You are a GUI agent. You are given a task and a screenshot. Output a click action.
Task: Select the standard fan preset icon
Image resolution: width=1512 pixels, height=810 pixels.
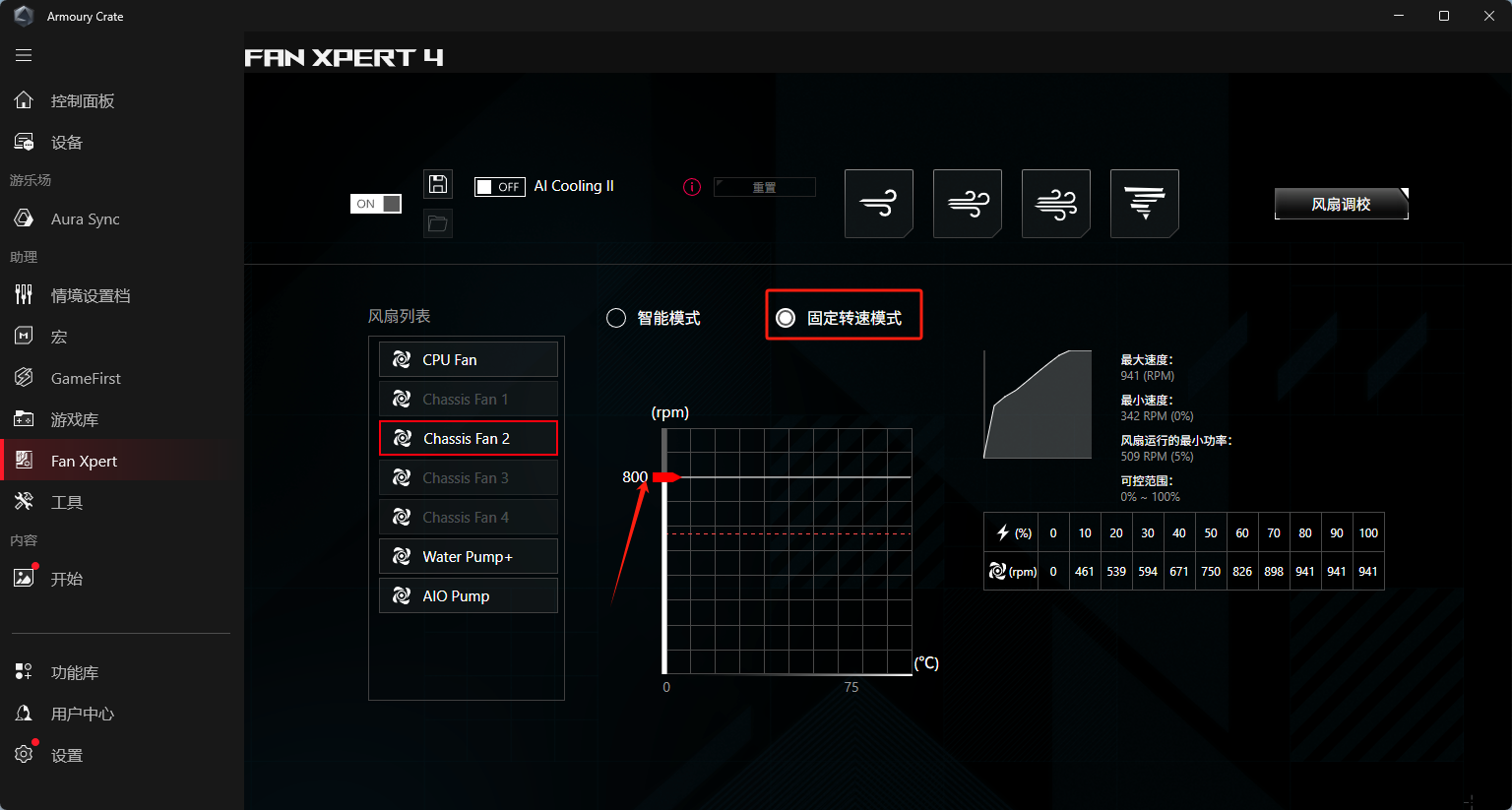[x=968, y=204]
